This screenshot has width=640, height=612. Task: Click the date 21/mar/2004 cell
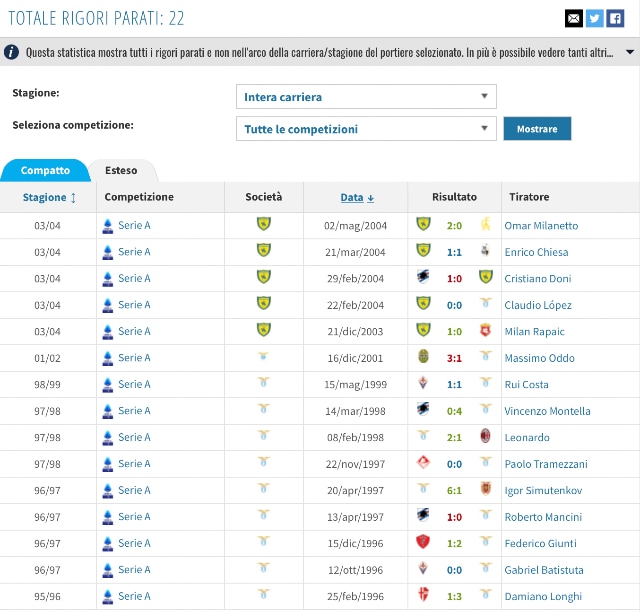(x=355, y=252)
